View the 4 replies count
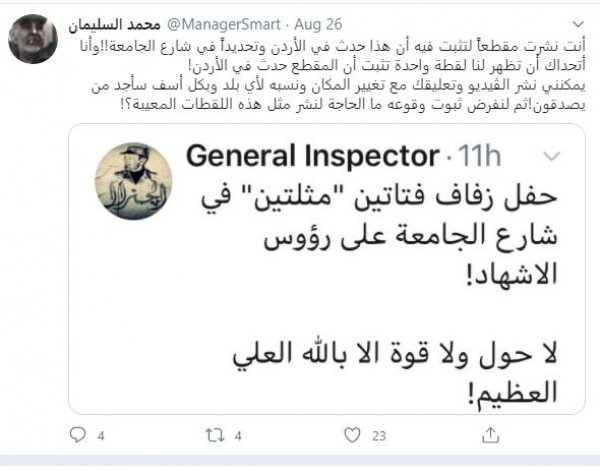Viewport: 600px width, 472px height. [x=100, y=437]
